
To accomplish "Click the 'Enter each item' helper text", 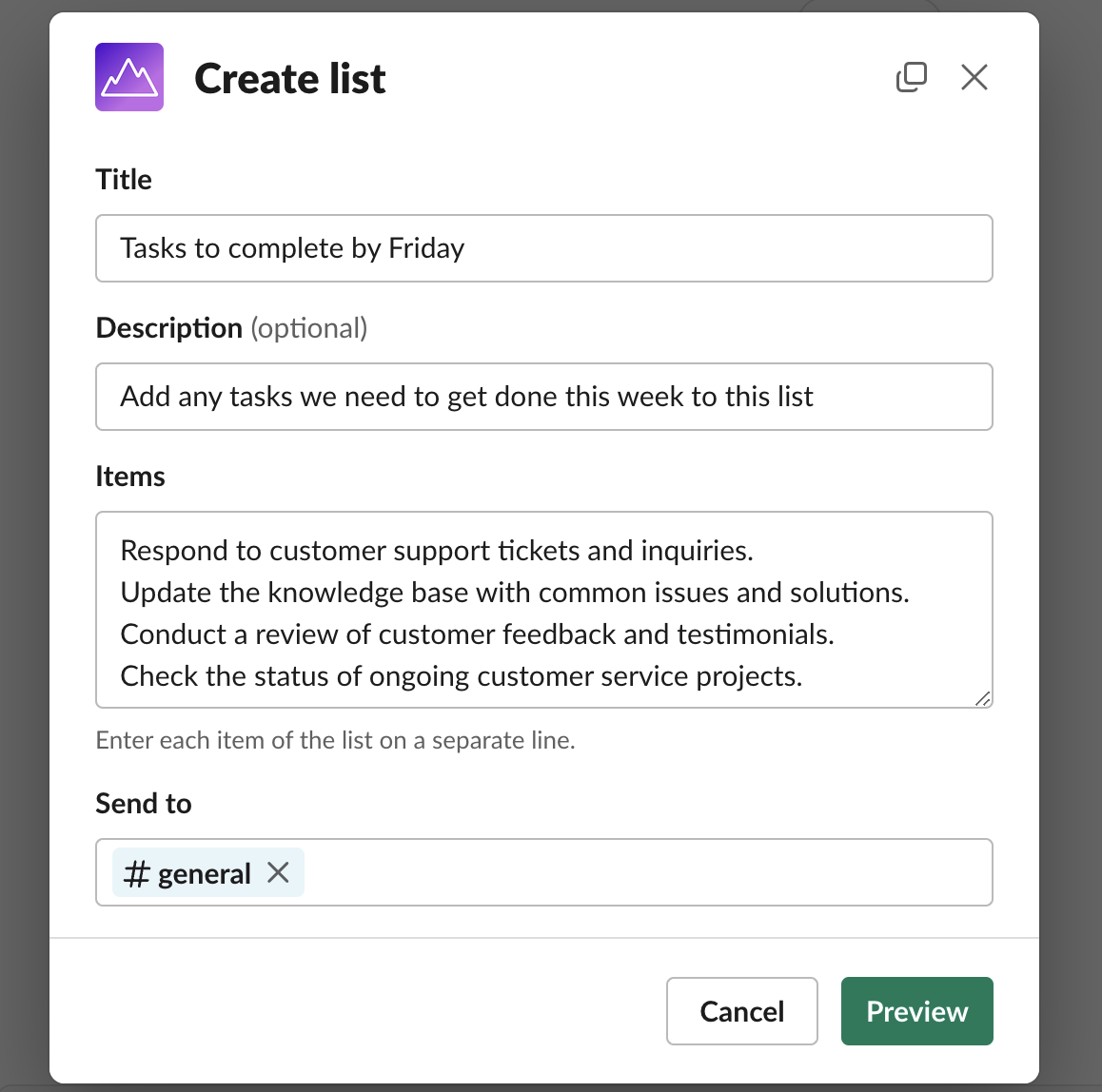I will pos(335,740).
